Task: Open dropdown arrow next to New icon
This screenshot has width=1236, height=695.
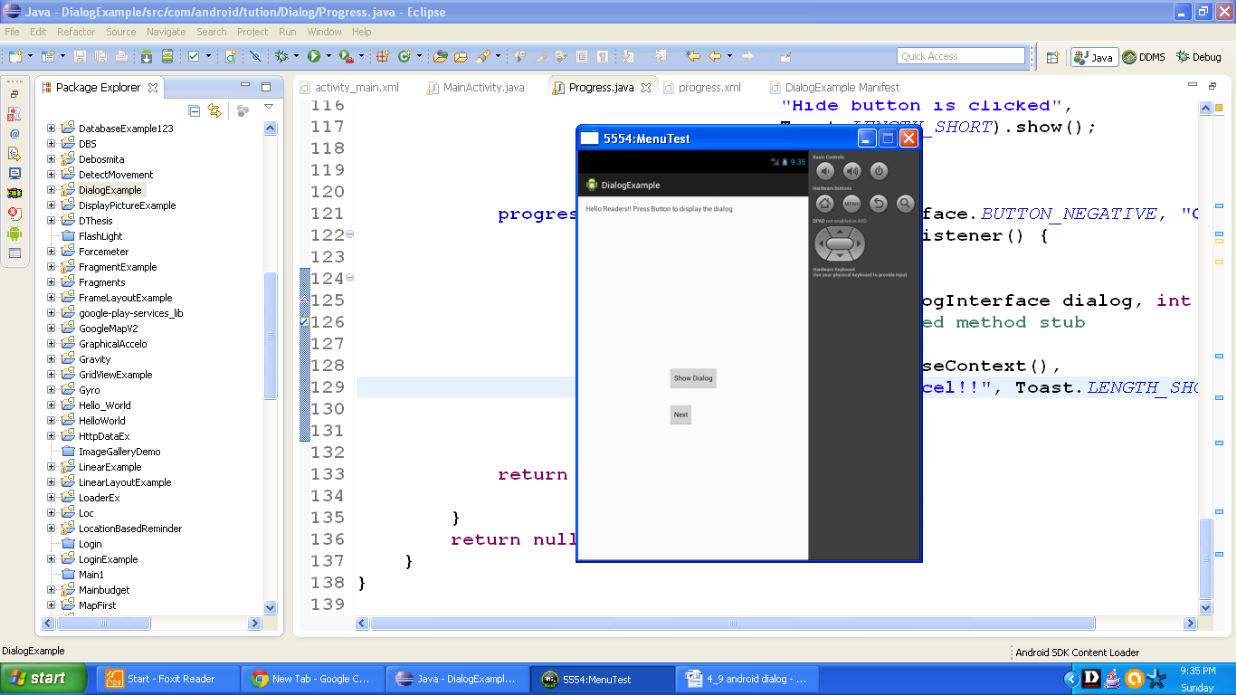Action: [x=30, y=57]
